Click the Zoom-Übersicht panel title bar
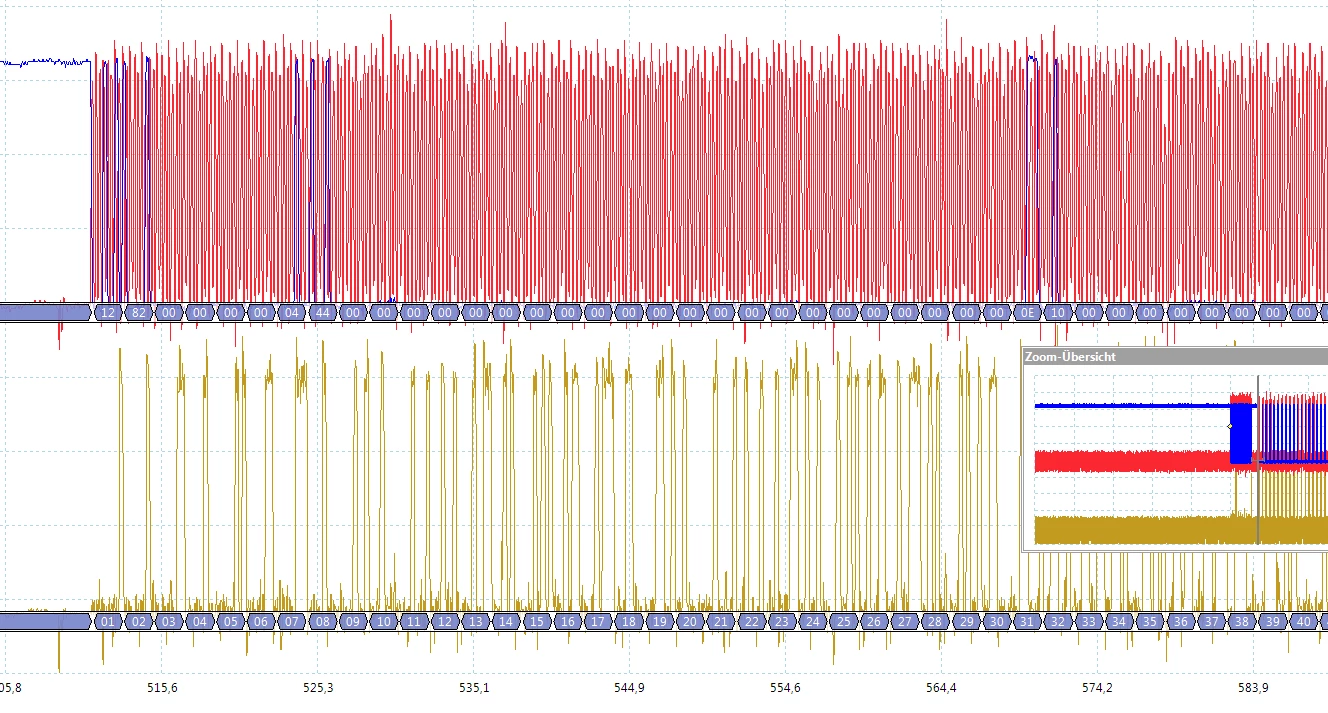 [1175, 356]
